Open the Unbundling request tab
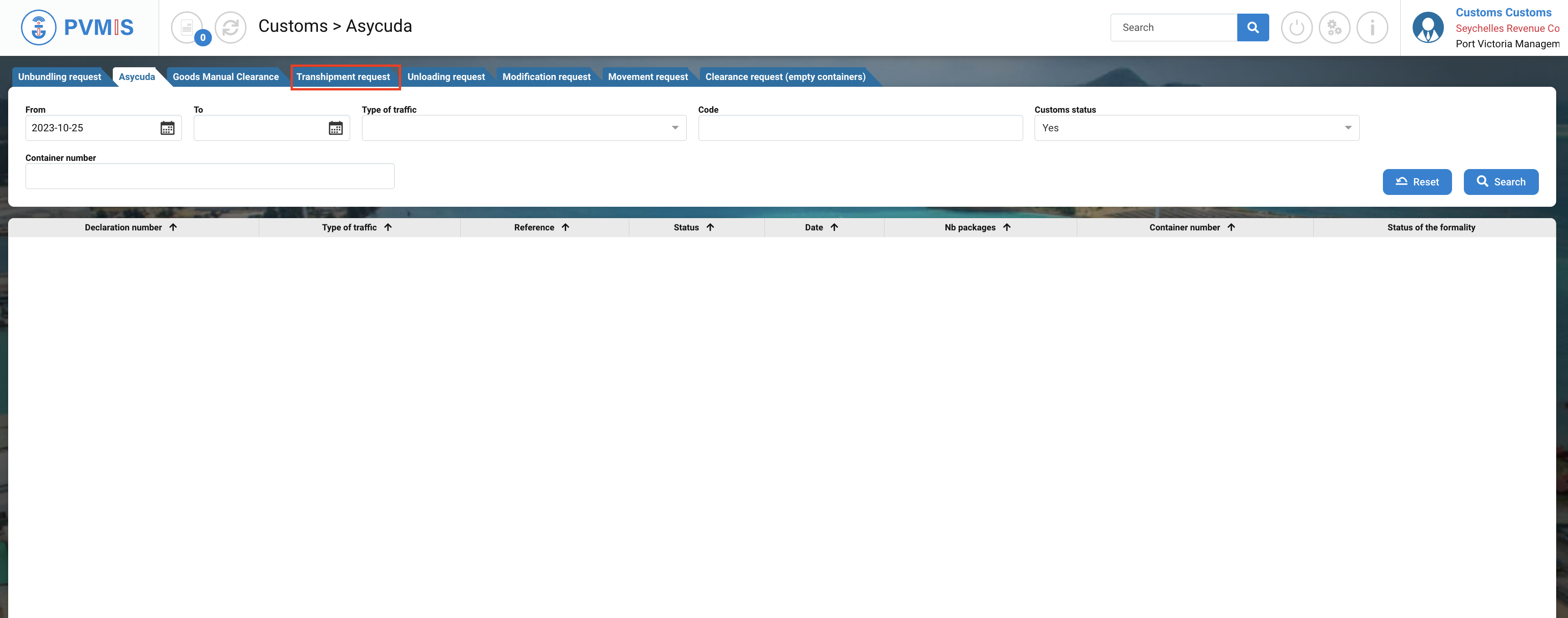The image size is (1568, 618). (x=60, y=77)
